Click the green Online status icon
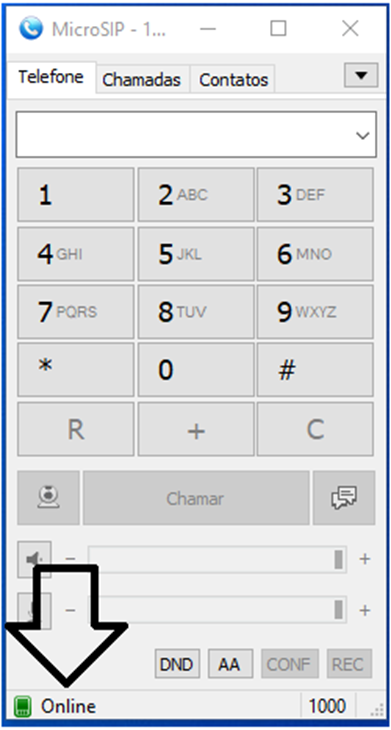 pyautogui.click(x=22, y=707)
